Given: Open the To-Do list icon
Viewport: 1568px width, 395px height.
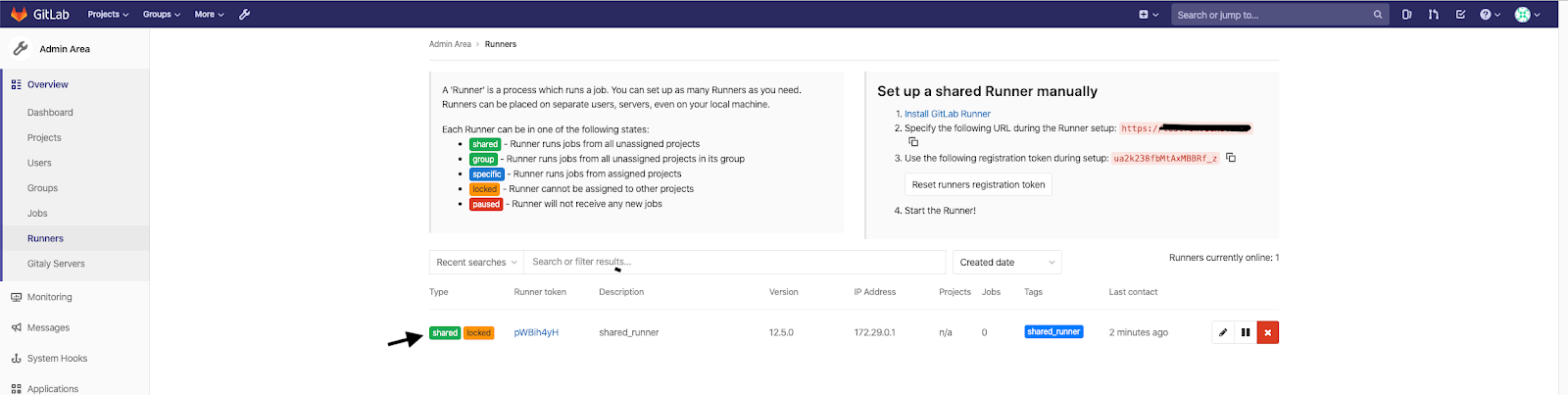Looking at the screenshot, I should click(x=1460, y=15).
